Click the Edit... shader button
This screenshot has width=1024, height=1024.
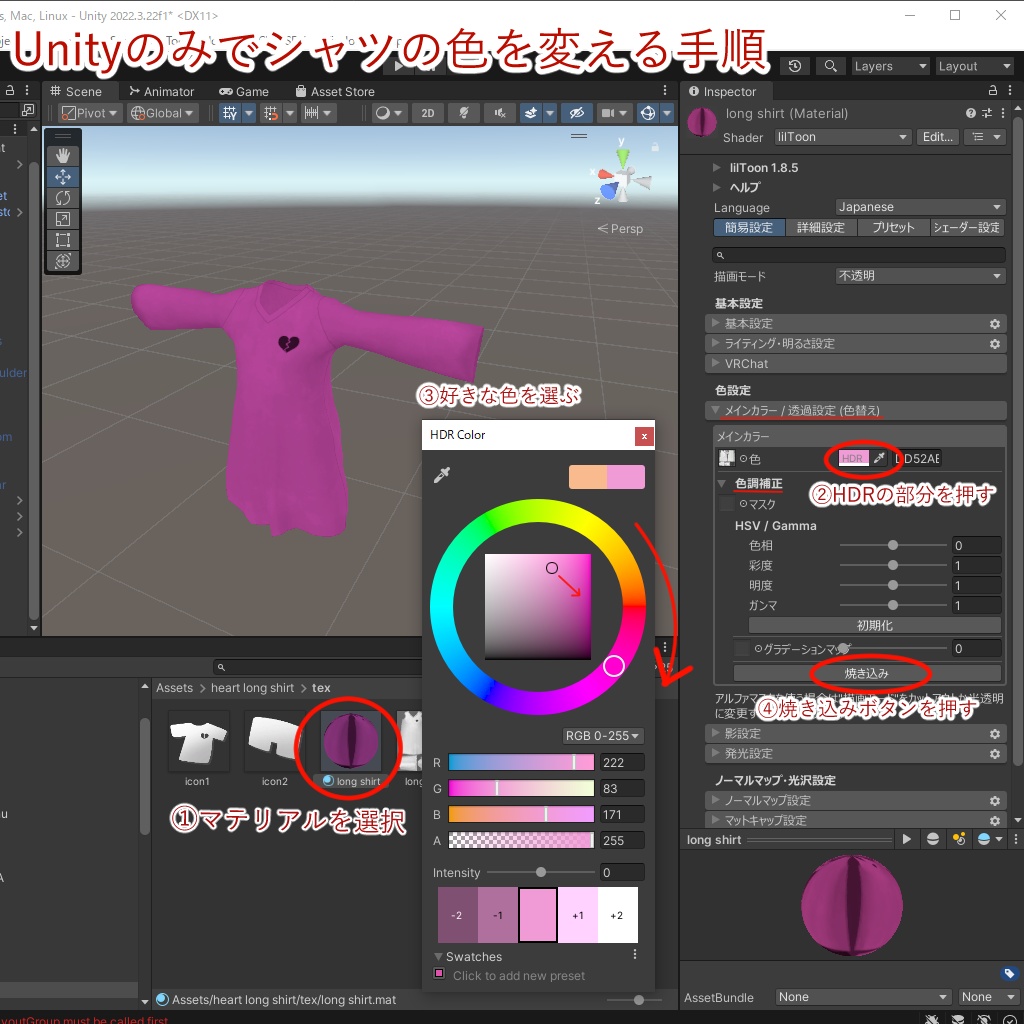click(x=938, y=137)
